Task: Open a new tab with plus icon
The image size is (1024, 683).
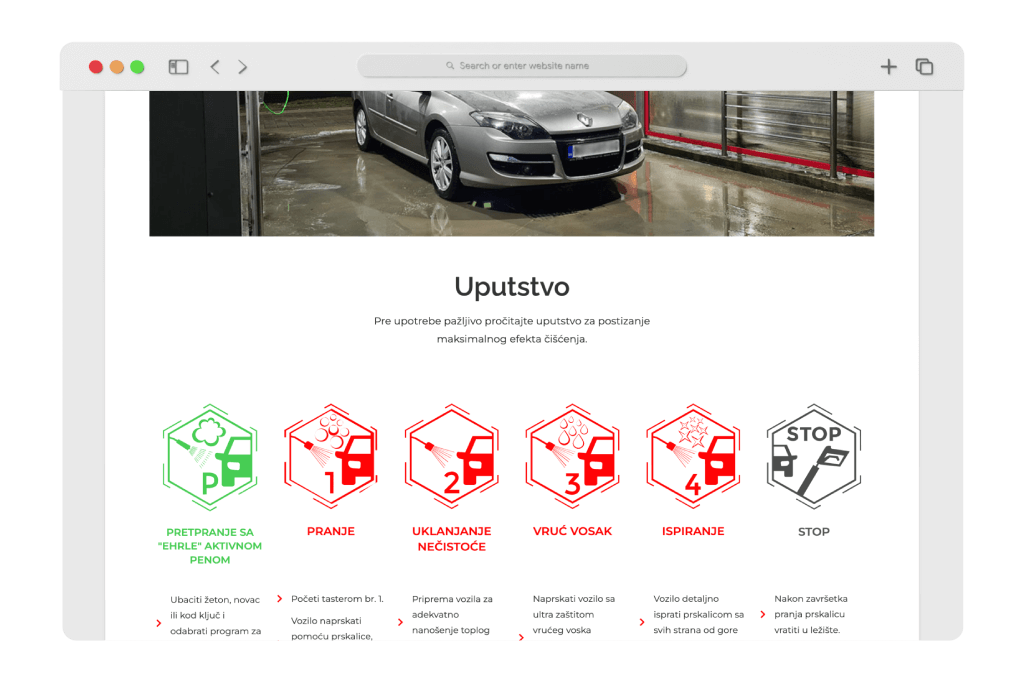Action: pos(888,67)
